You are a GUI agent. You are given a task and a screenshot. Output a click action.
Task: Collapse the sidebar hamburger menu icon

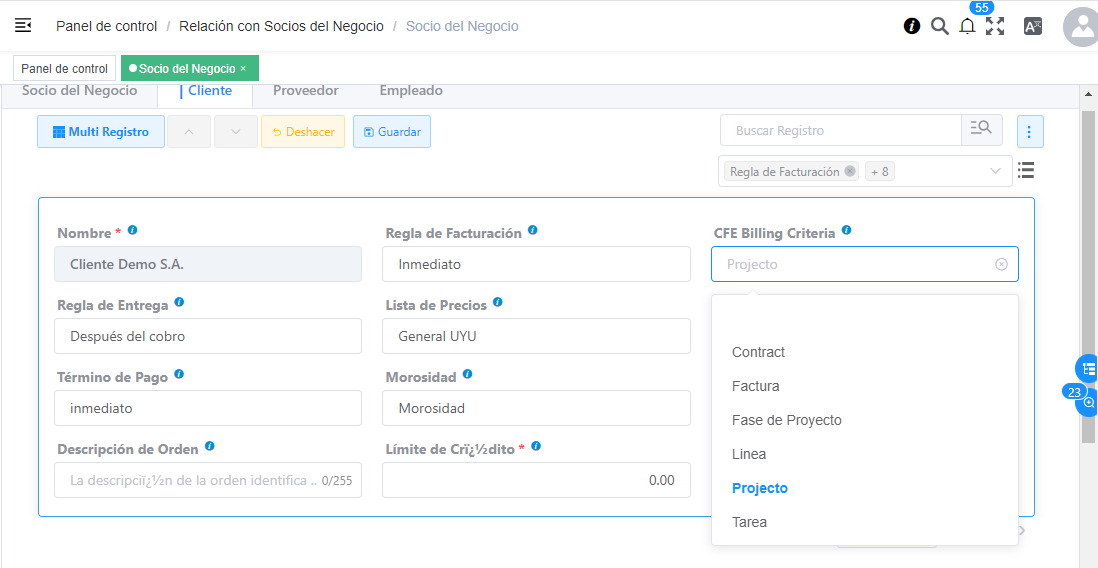tap(22, 26)
